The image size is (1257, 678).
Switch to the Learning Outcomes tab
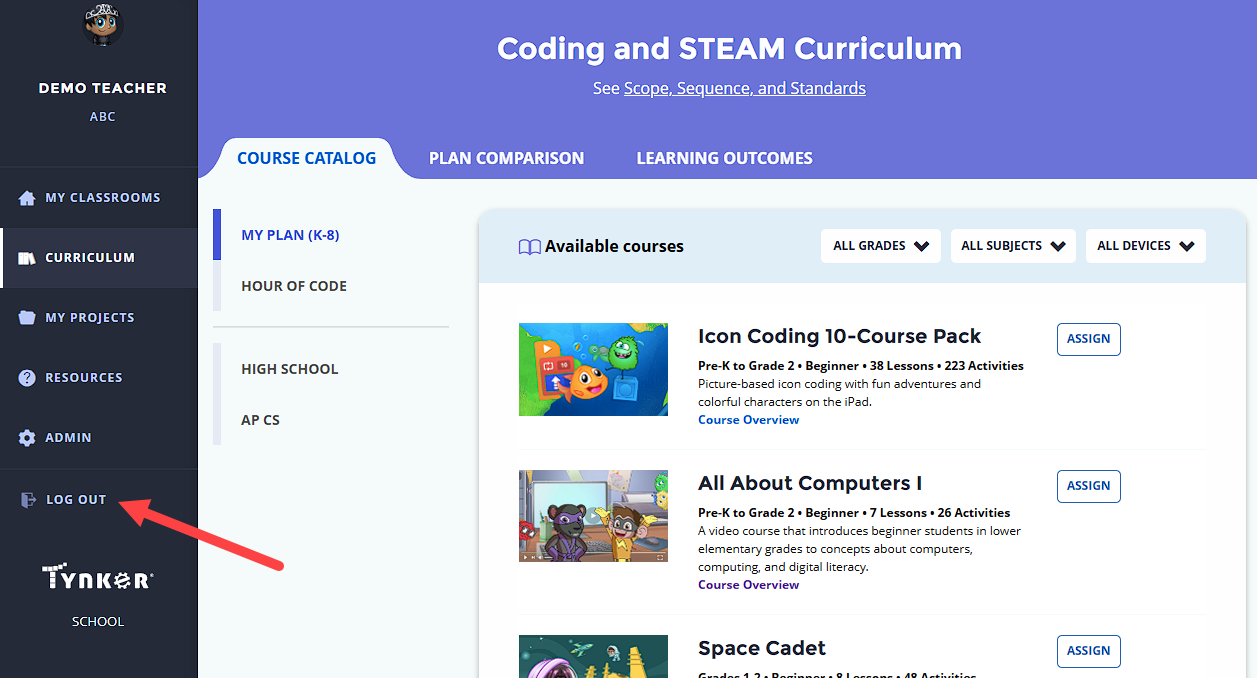[724, 158]
